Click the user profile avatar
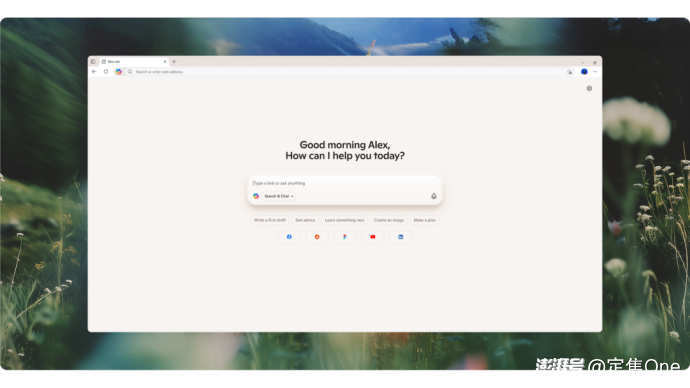The width and height of the screenshot is (690, 388). pos(584,72)
